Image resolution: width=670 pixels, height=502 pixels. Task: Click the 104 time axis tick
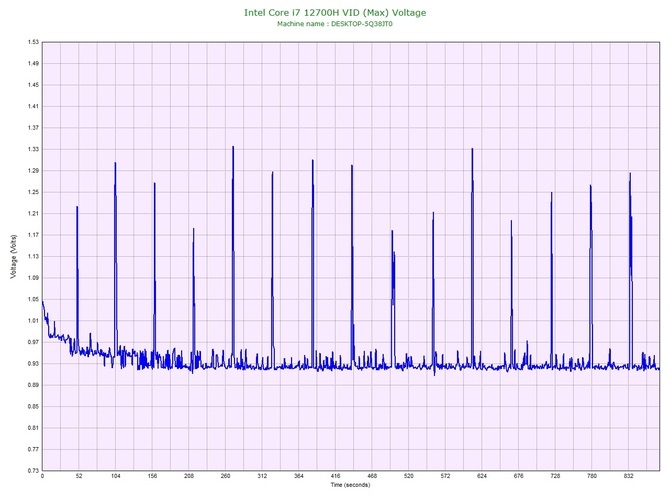coord(115,476)
